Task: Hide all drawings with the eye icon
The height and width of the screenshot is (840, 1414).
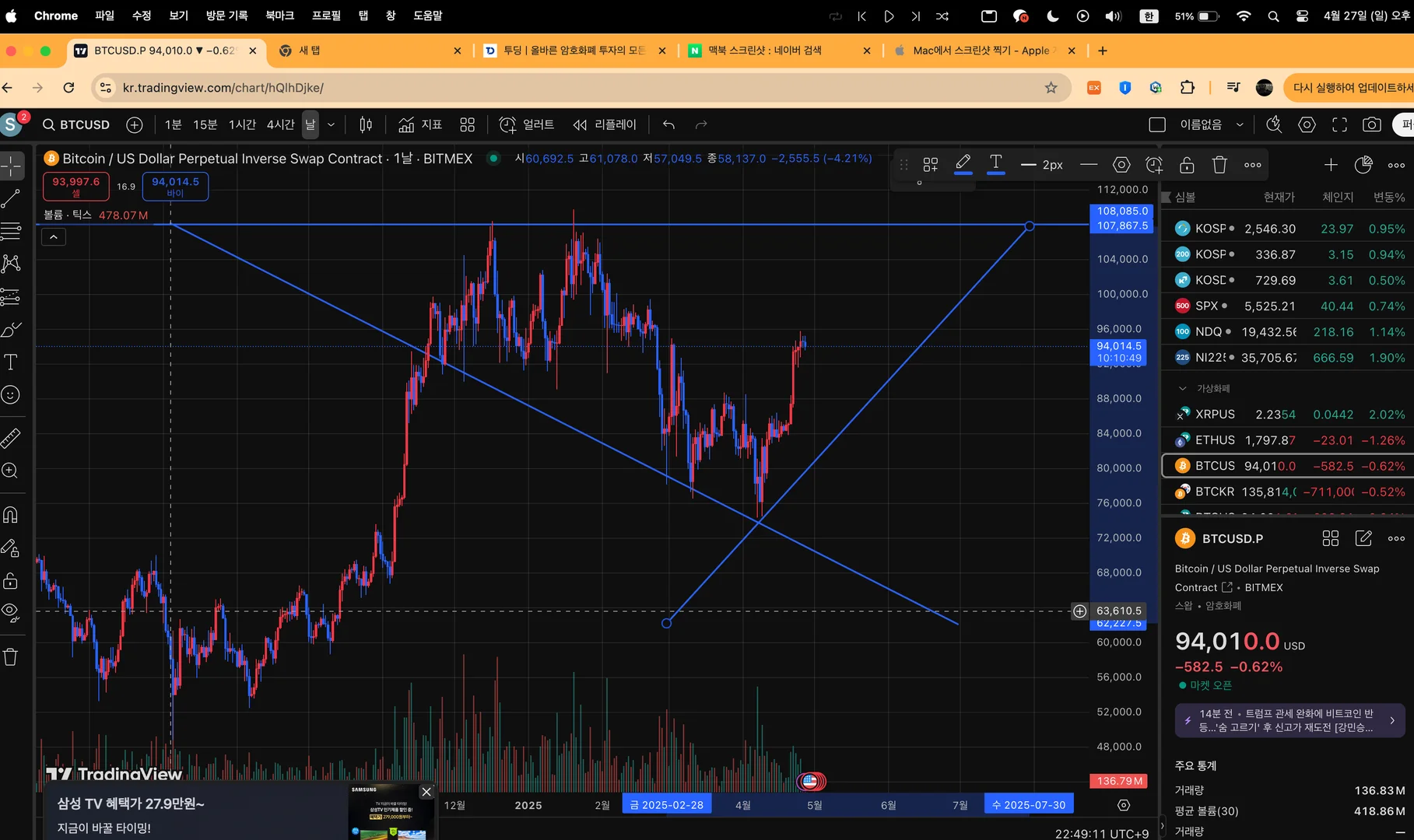Action: pos(11,612)
